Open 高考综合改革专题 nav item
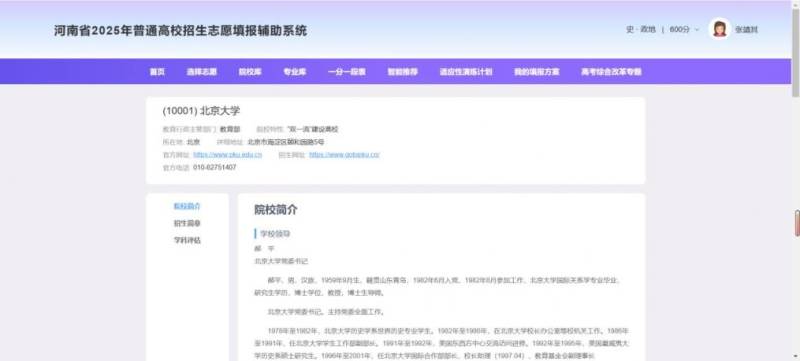 pyautogui.click(x=611, y=72)
